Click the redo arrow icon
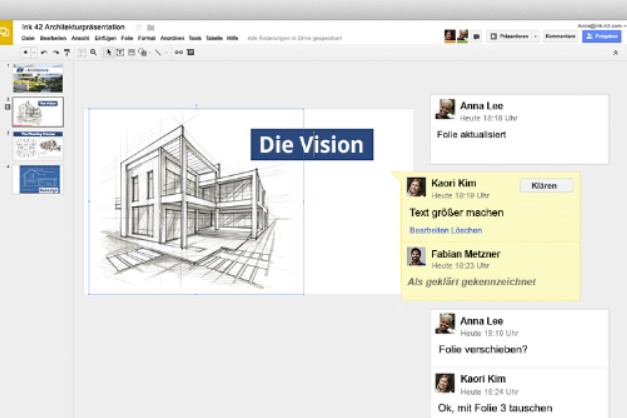Viewport: 627px width, 418px height. (56, 52)
